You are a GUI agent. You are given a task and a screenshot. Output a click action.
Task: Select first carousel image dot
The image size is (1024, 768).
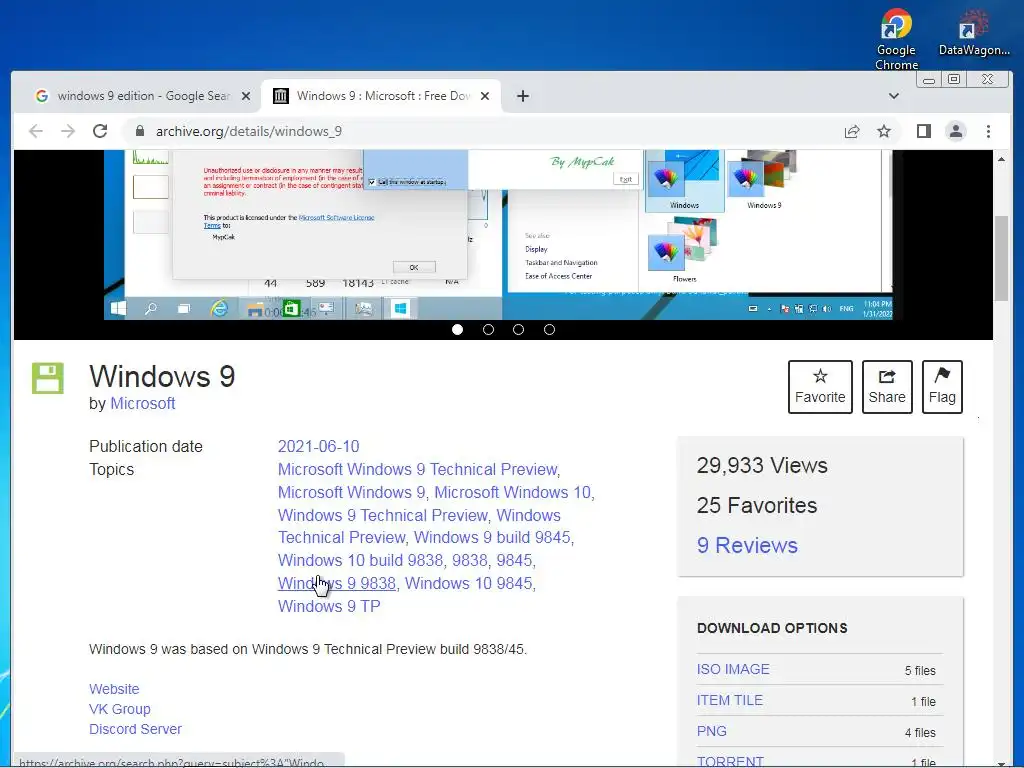[457, 329]
